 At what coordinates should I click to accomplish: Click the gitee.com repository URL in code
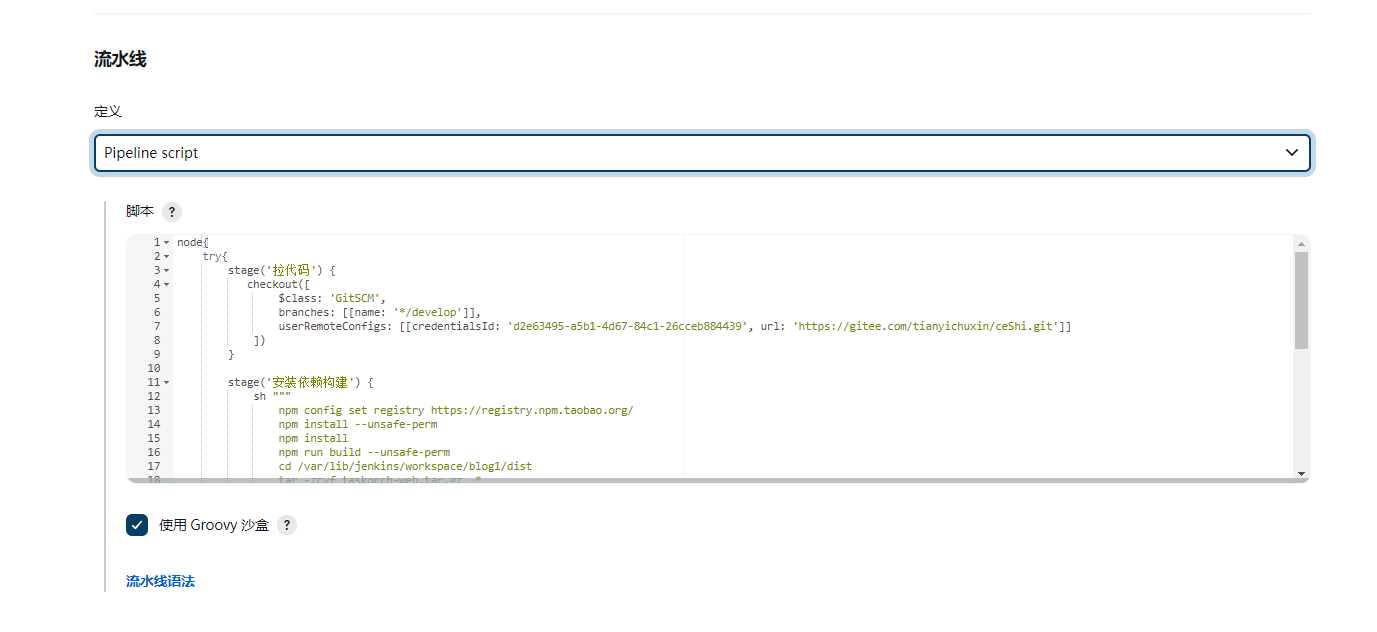pos(925,327)
